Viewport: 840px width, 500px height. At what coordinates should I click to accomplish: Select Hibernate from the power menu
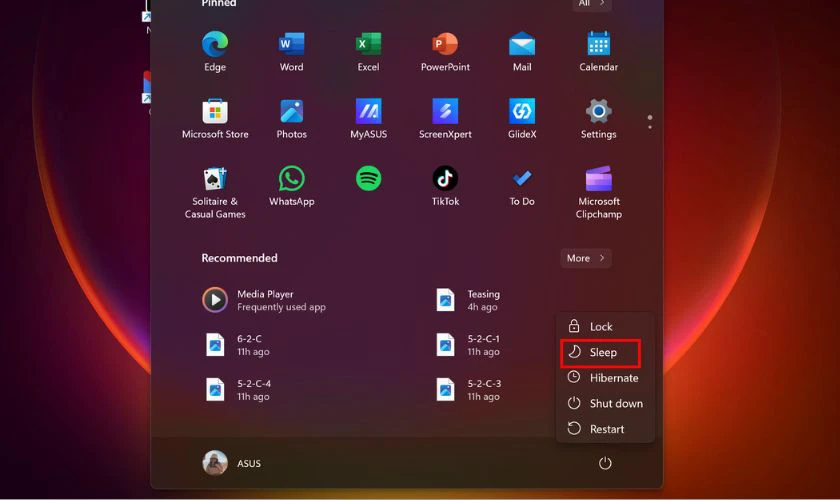pyautogui.click(x=605, y=378)
